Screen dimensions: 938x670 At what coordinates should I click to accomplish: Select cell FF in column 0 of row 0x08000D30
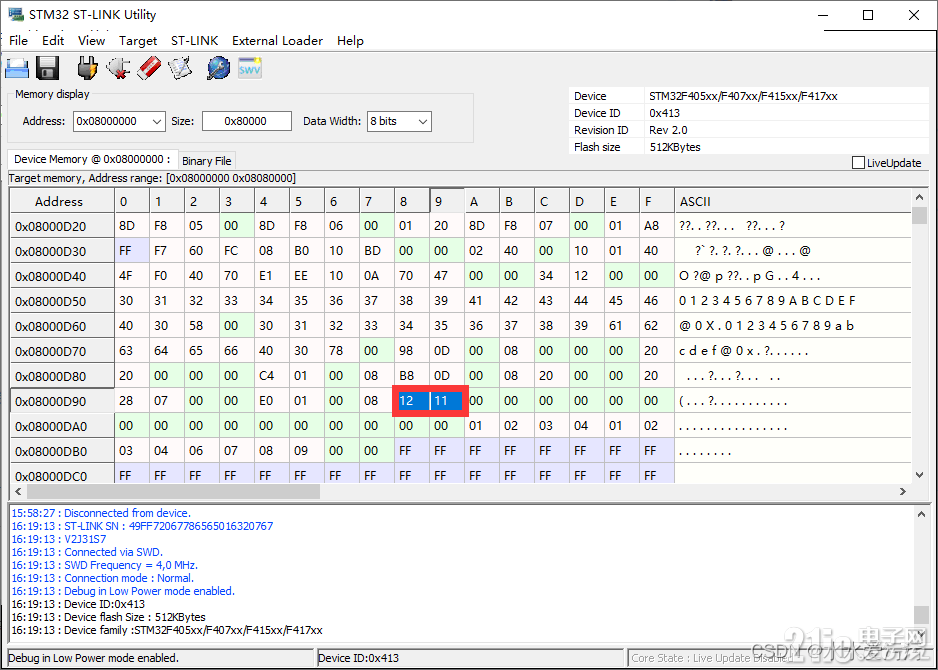[132, 251]
